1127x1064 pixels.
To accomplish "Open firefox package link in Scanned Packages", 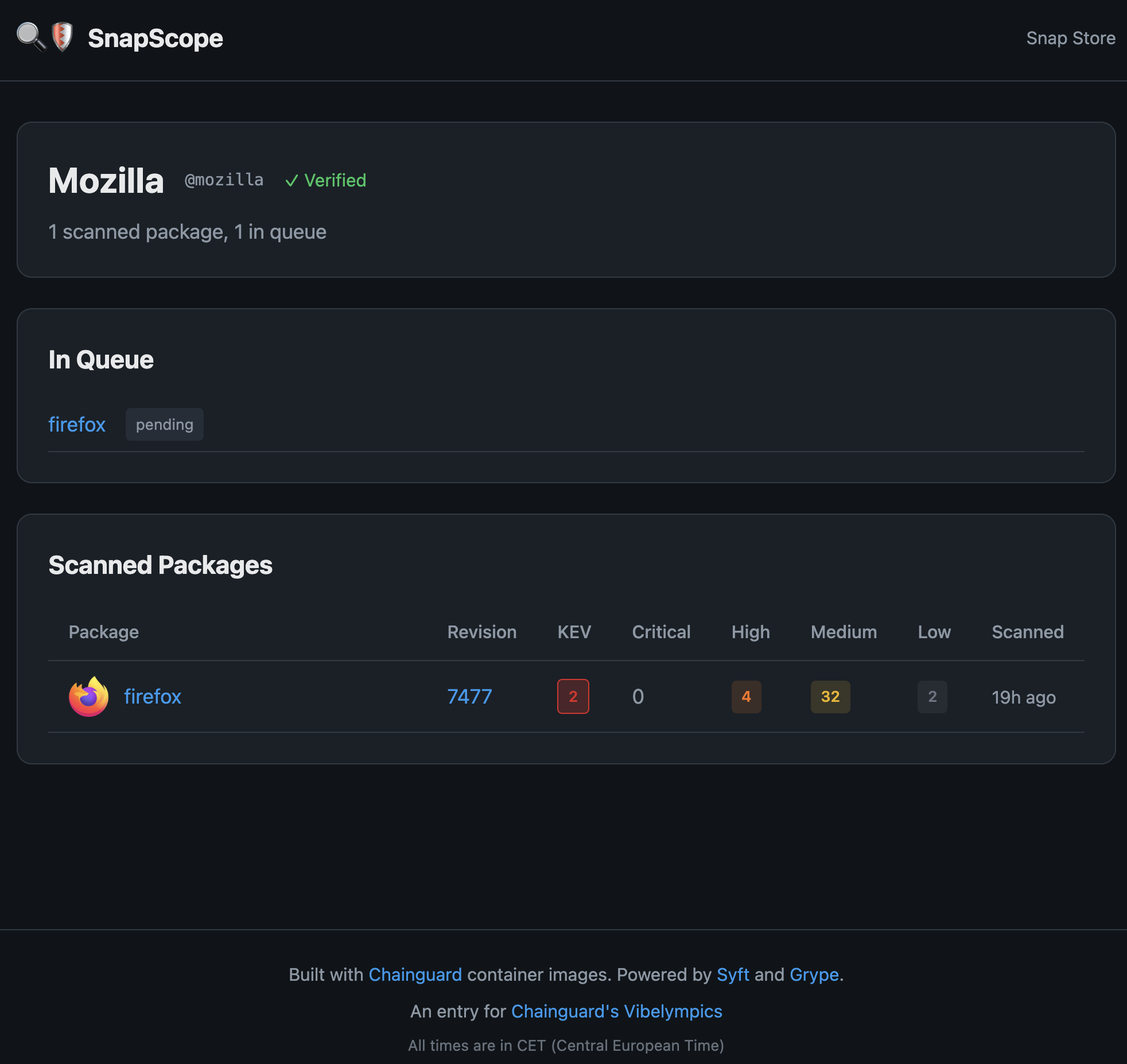I will (153, 697).
